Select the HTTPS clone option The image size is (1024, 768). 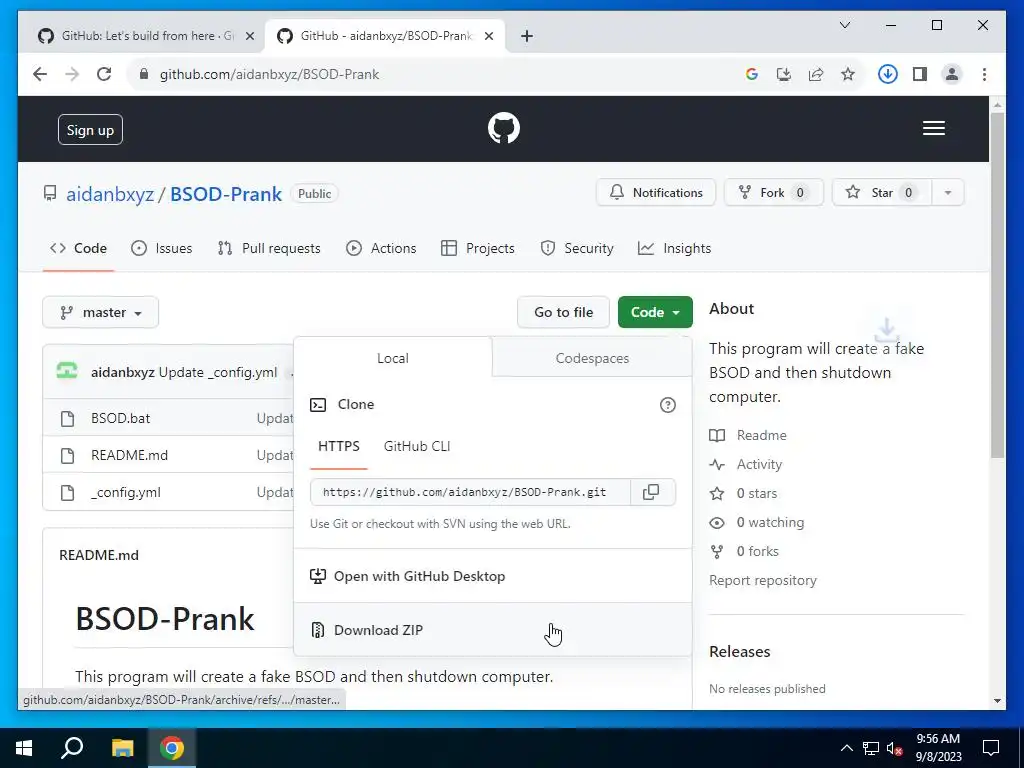click(x=338, y=446)
